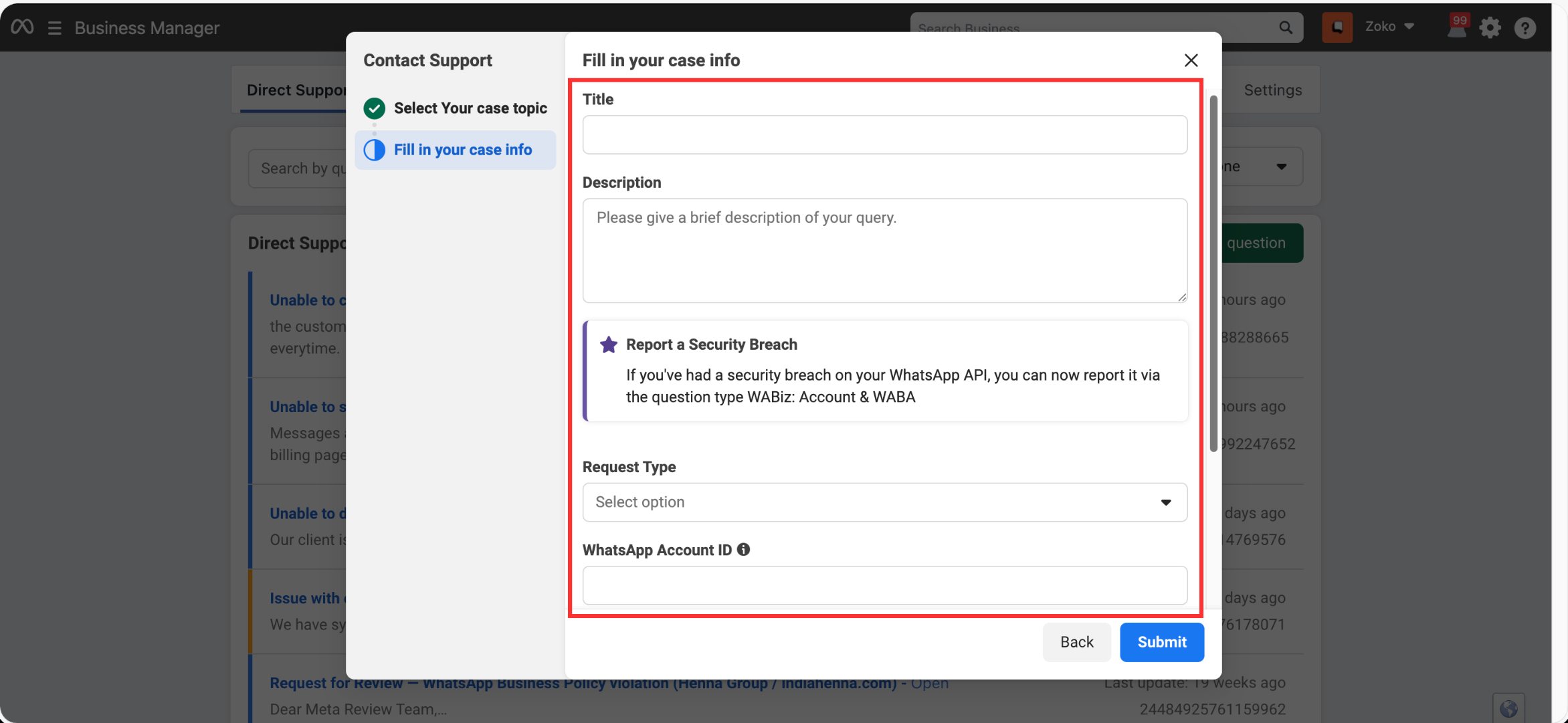Click the help question mark icon
The width and height of the screenshot is (1568, 723).
click(x=1525, y=27)
